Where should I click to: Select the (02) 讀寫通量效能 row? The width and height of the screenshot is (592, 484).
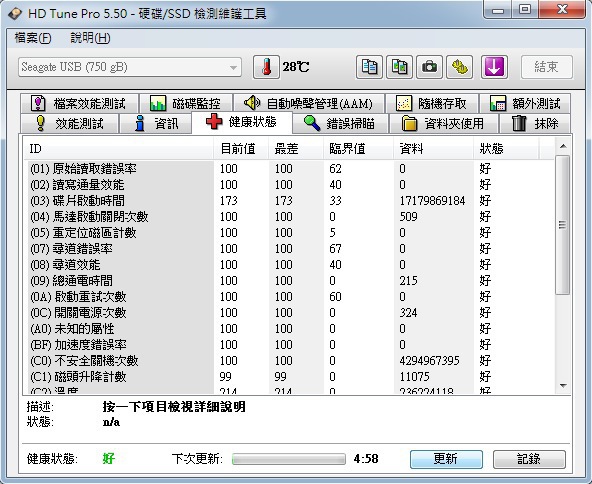[290, 185]
